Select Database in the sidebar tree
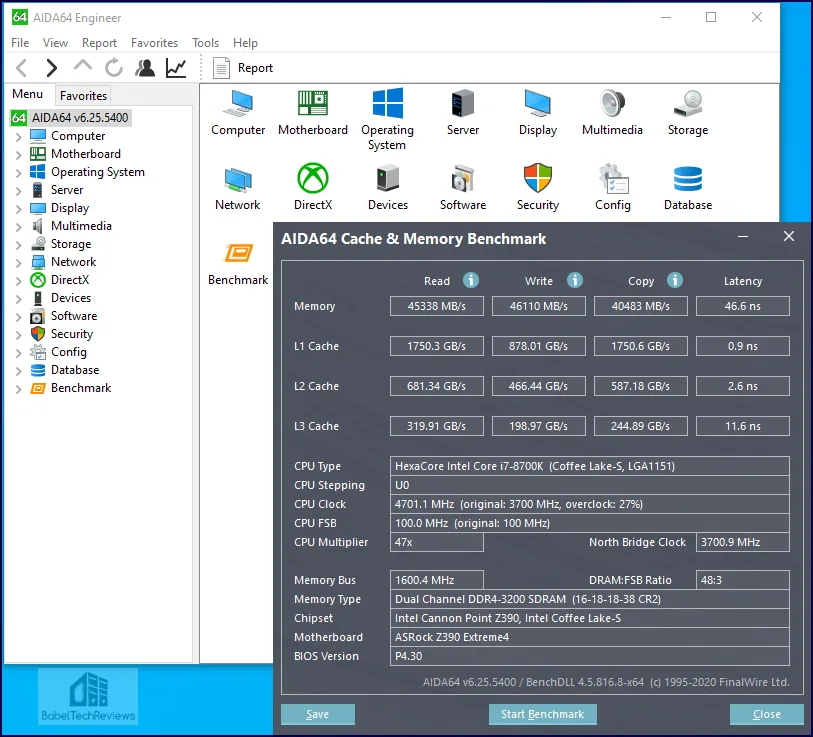 coord(65,370)
